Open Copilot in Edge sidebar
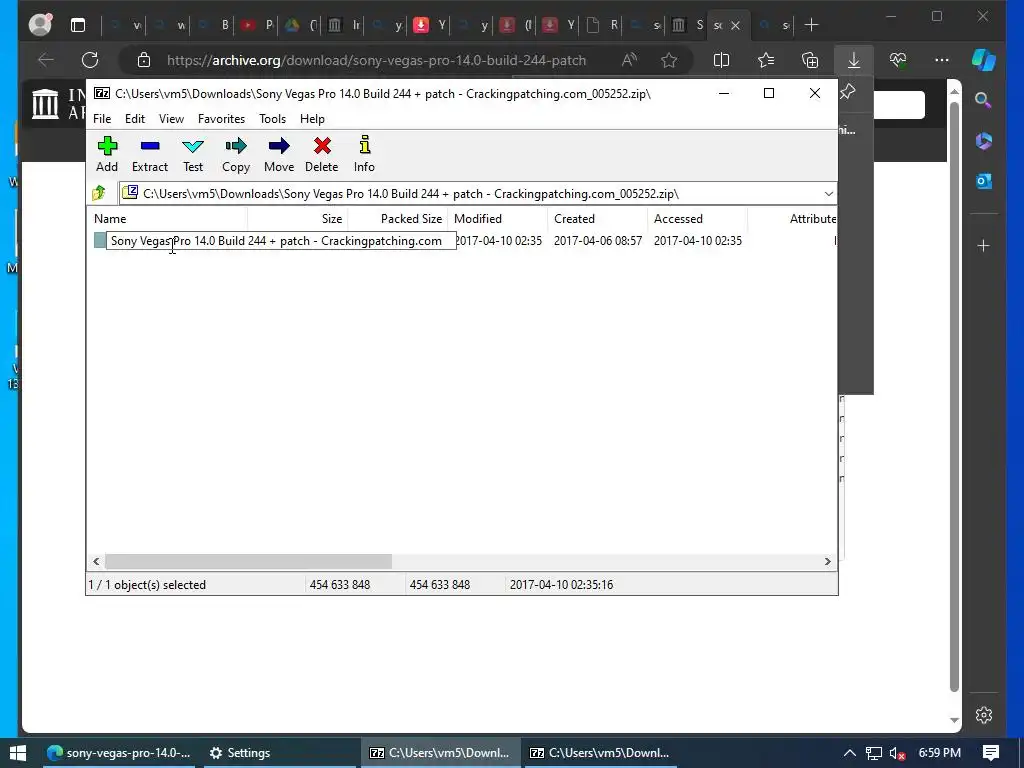Viewport: 1024px width, 768px height. pyautogui.click(x=984, y=60)
